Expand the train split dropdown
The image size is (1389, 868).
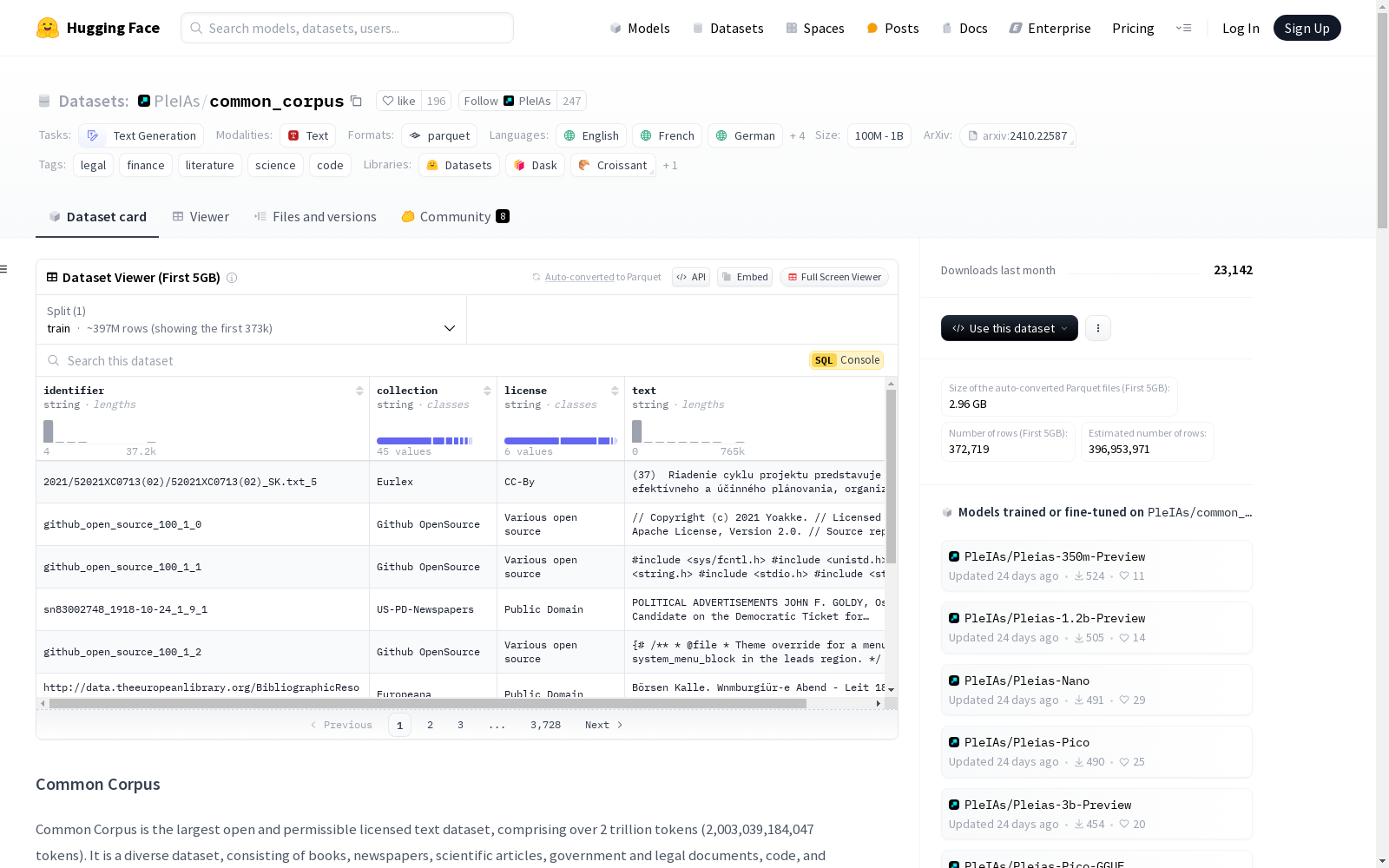[x=251, y=319]
